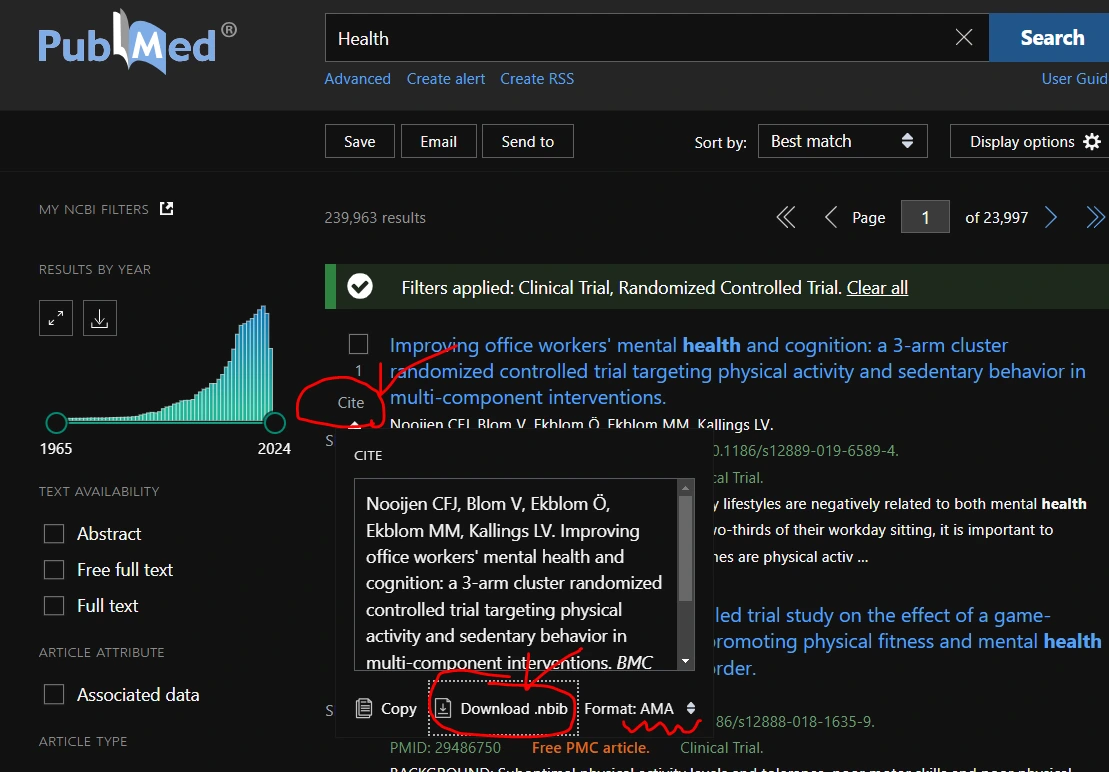Viewport: 1109px width, 772px height.
Task: Click the PMID: 29486750 text
Action: click(445, 747)
